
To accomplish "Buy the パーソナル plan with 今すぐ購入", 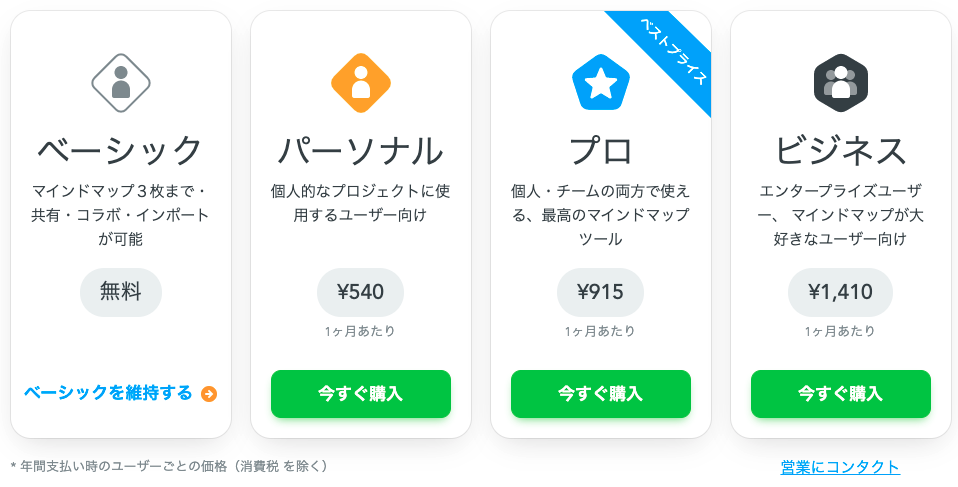I will tap(360, 394).
